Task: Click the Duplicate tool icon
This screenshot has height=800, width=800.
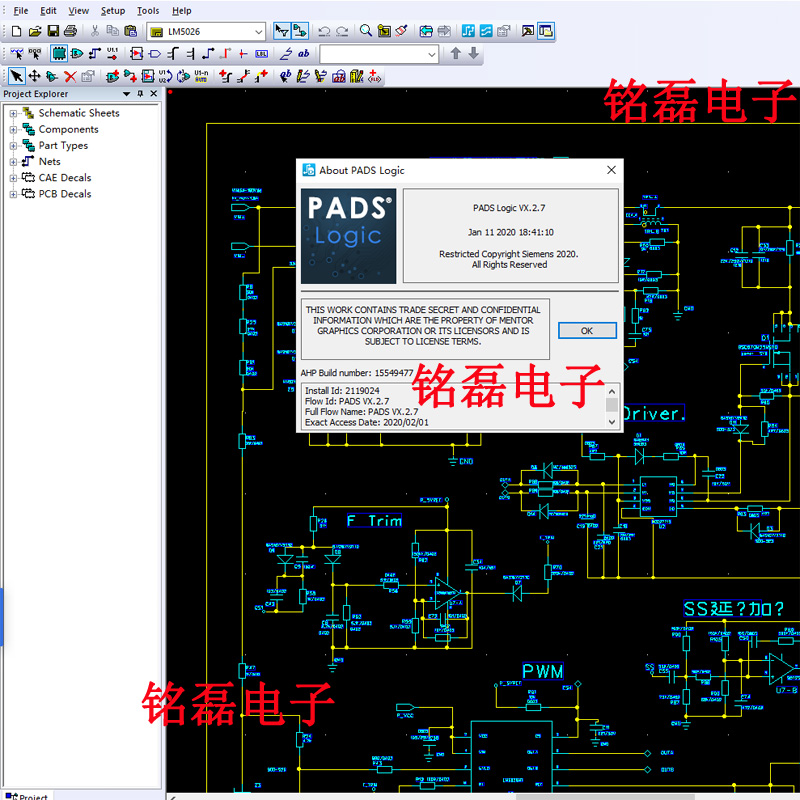Action: tap(52, 77)
